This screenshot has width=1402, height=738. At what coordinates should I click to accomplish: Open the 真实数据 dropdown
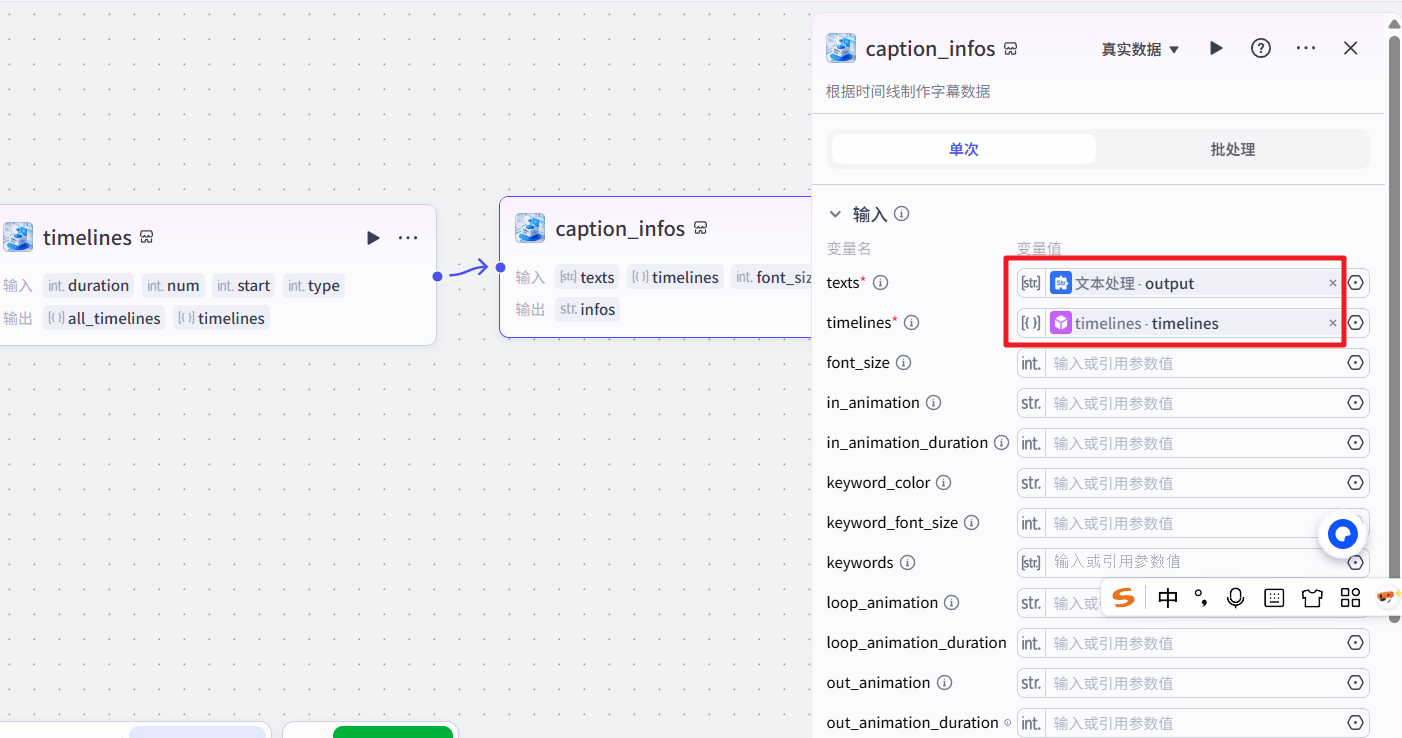tap(1140, 49)
